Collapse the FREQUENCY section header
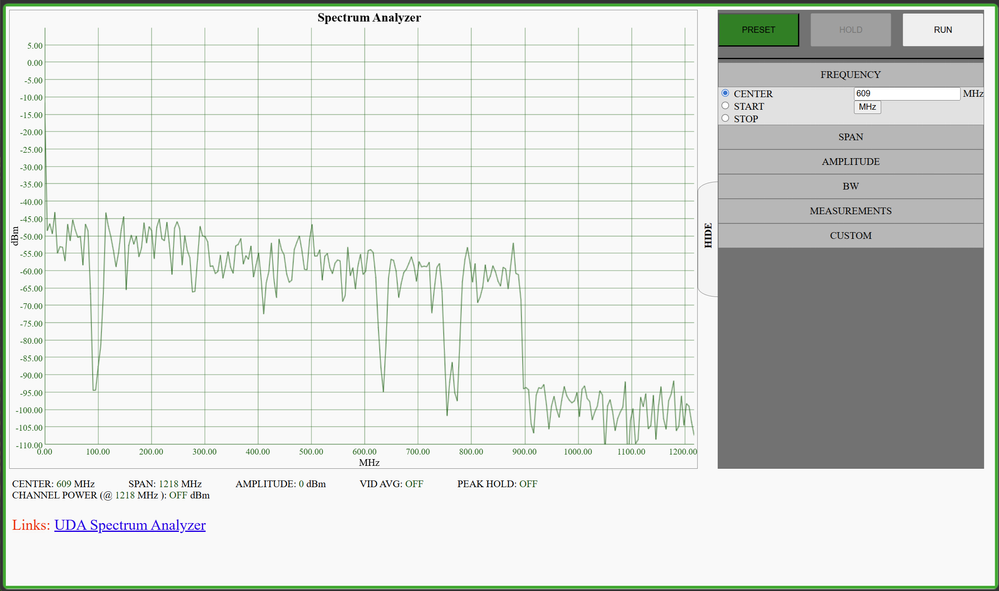 (x=850, y=75)
